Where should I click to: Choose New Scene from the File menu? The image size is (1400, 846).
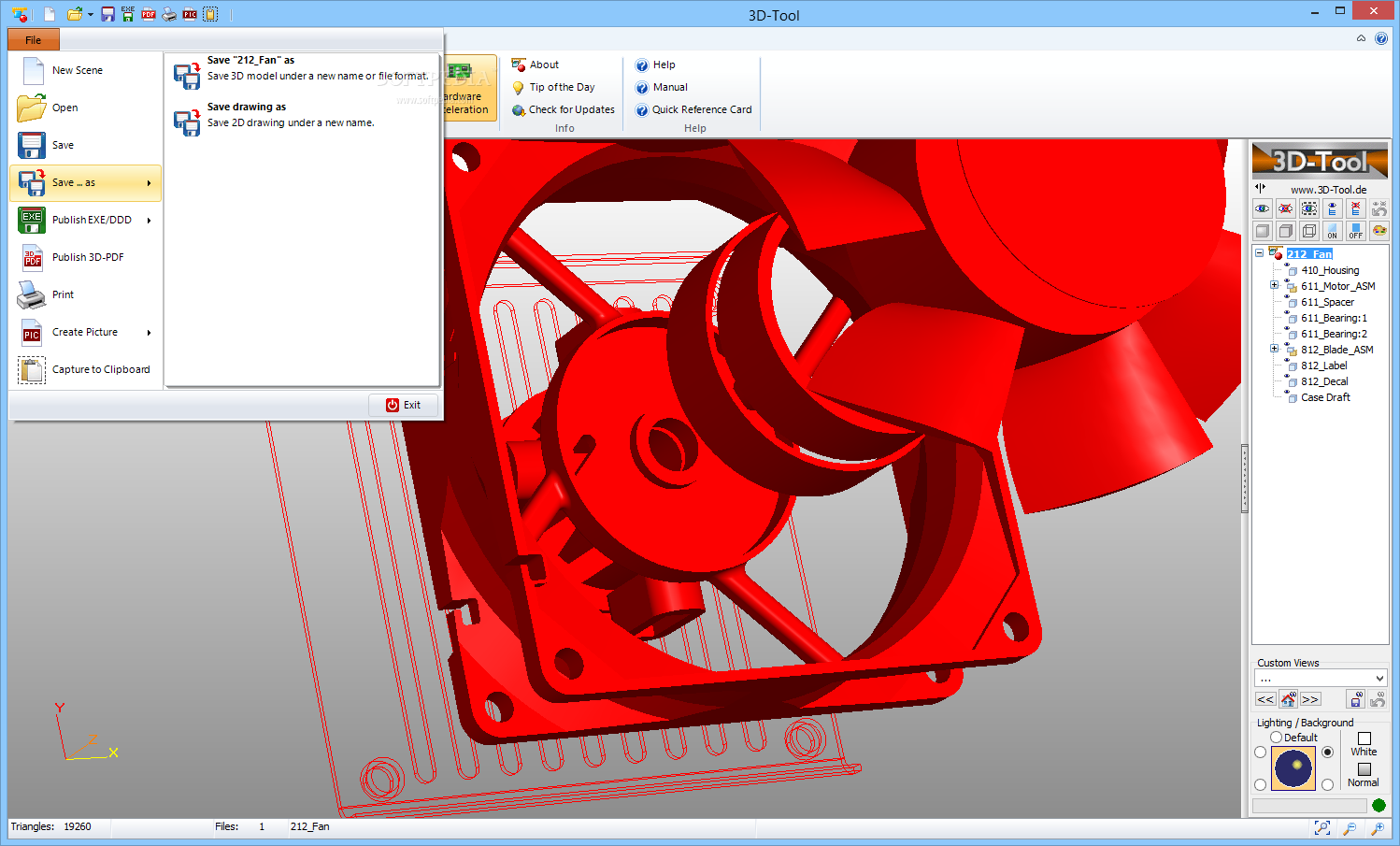(x=85, y=70)
